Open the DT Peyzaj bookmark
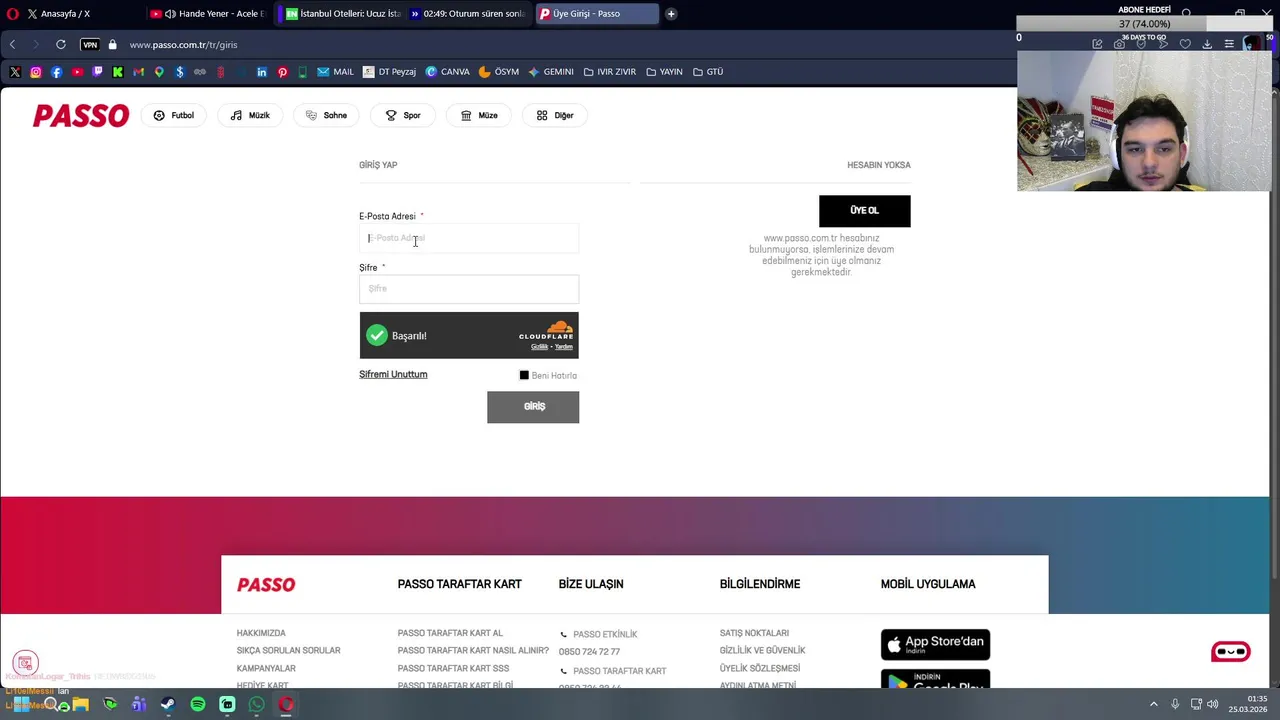Screen dimensions: 1280x720 [389, 72]
